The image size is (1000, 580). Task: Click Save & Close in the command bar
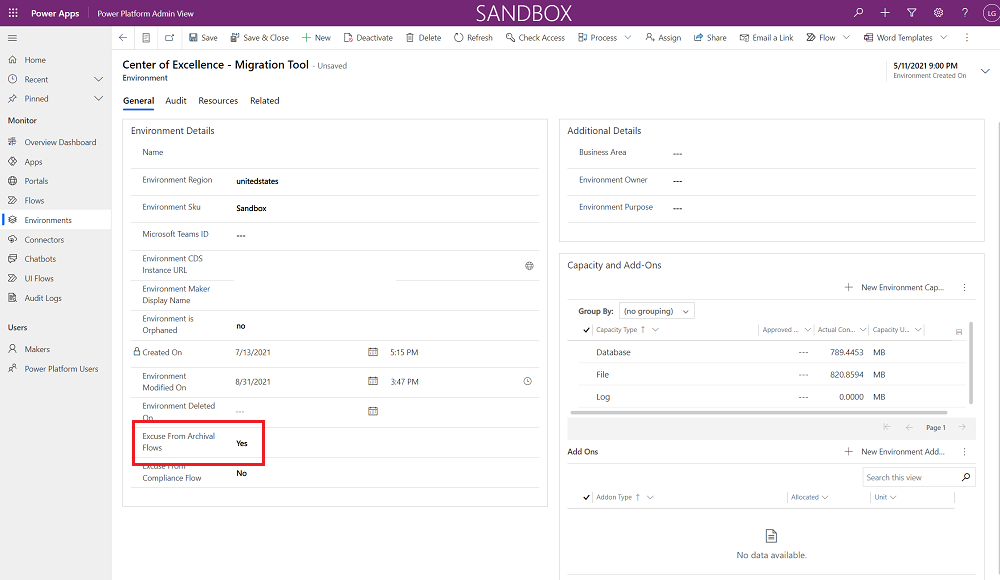tap(259, 37)
